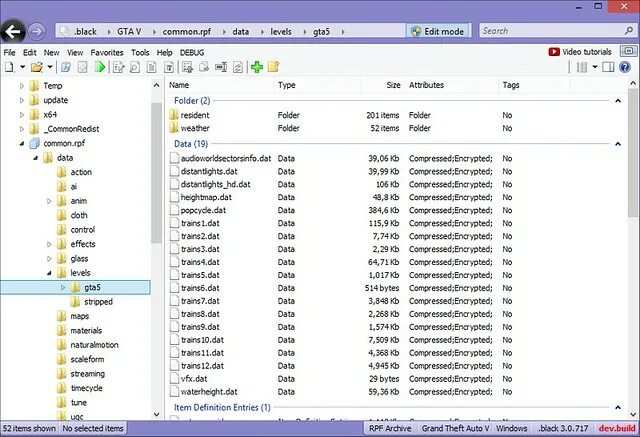Viewport: 640px width, 437px height.
Task: Open the view mode dropdown arrow
Action: coord(595,67)
